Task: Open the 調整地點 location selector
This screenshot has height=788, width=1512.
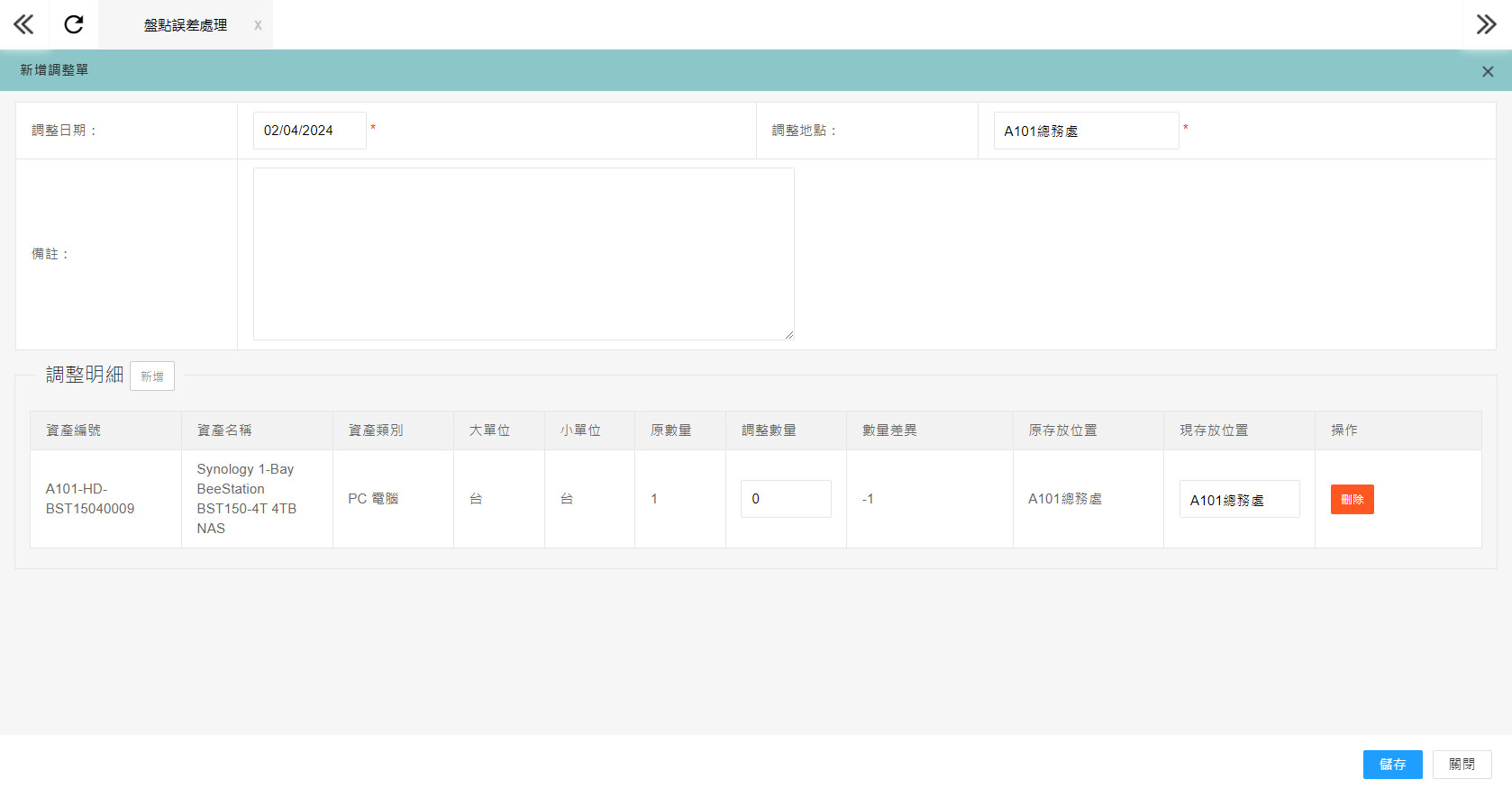Action: click(1085, 131)
